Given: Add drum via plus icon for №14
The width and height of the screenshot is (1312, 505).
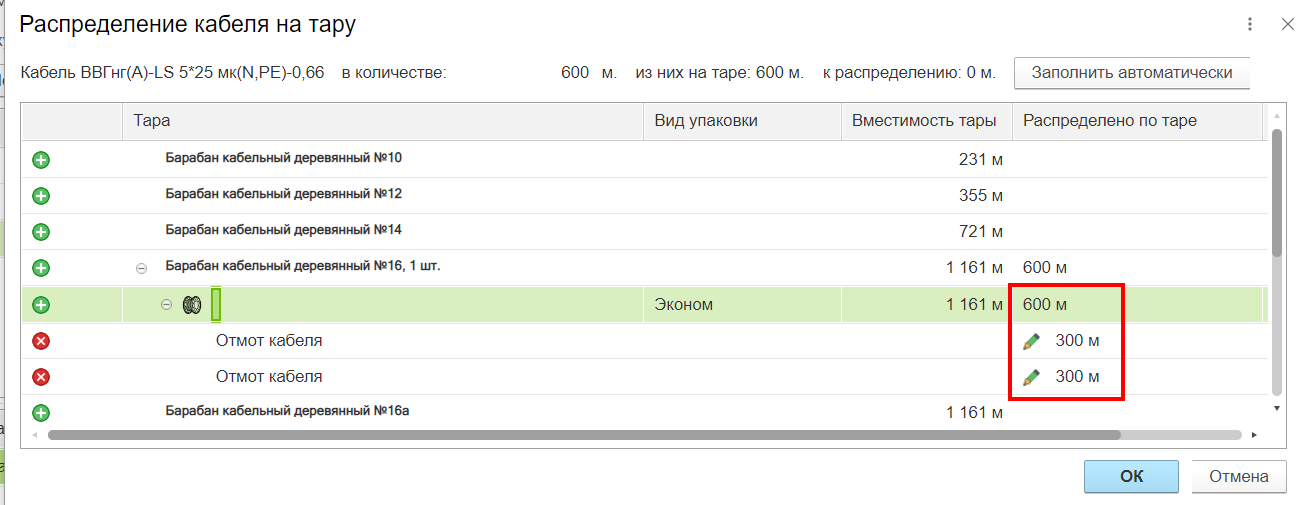Looking at the screenshot, I should (x=41, y=232).
